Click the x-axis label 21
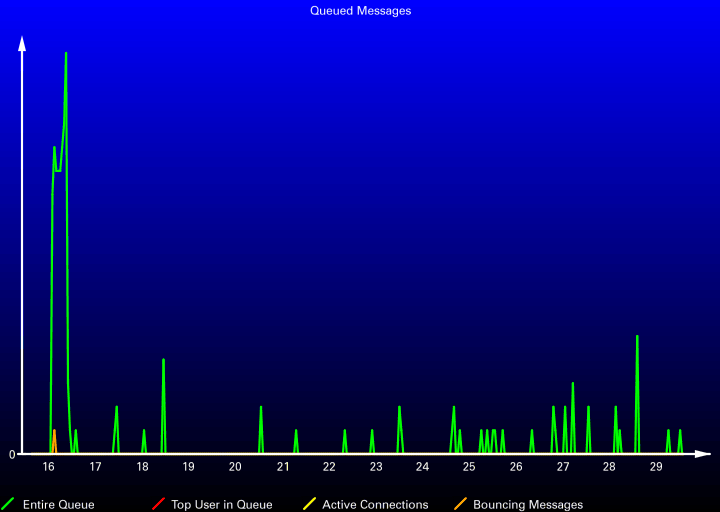 tap(283, 467)
